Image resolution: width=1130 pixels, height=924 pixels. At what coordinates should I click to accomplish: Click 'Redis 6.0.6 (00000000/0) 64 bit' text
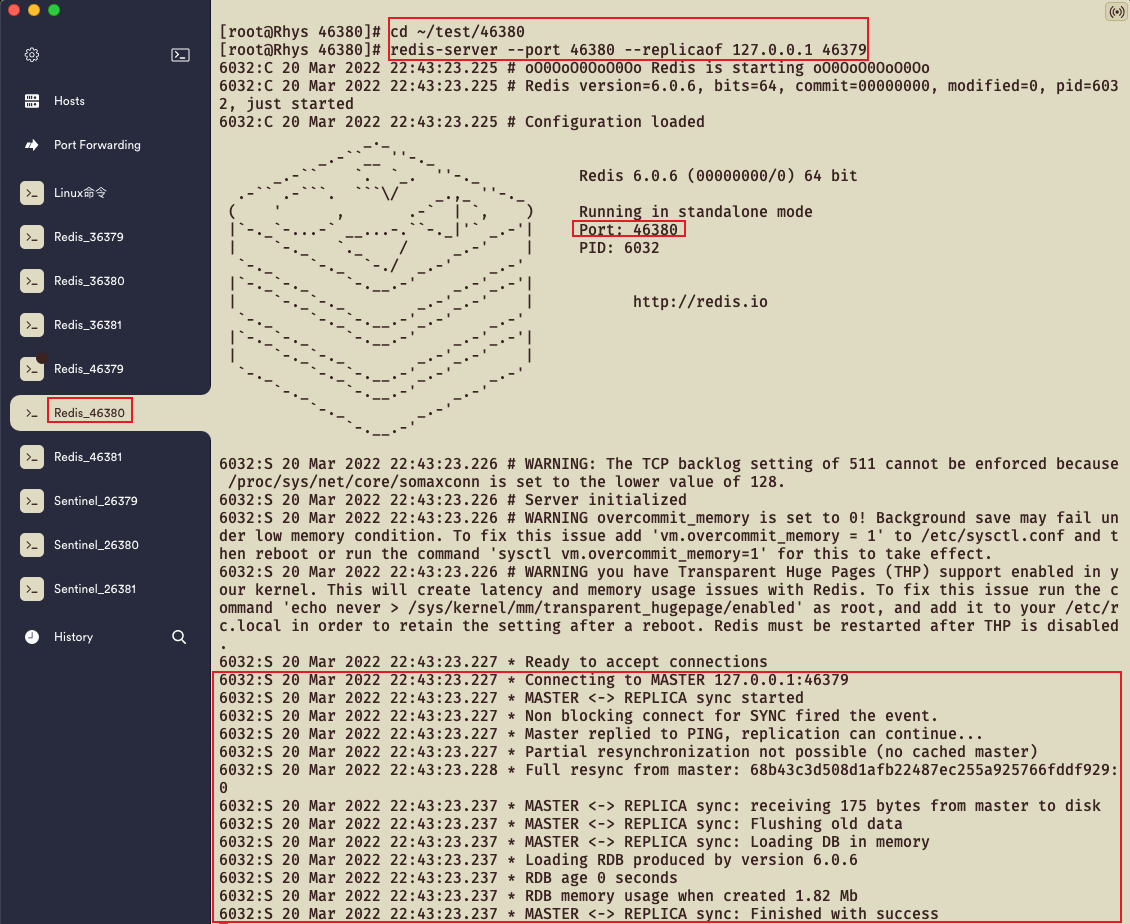[x=718, y=176]
